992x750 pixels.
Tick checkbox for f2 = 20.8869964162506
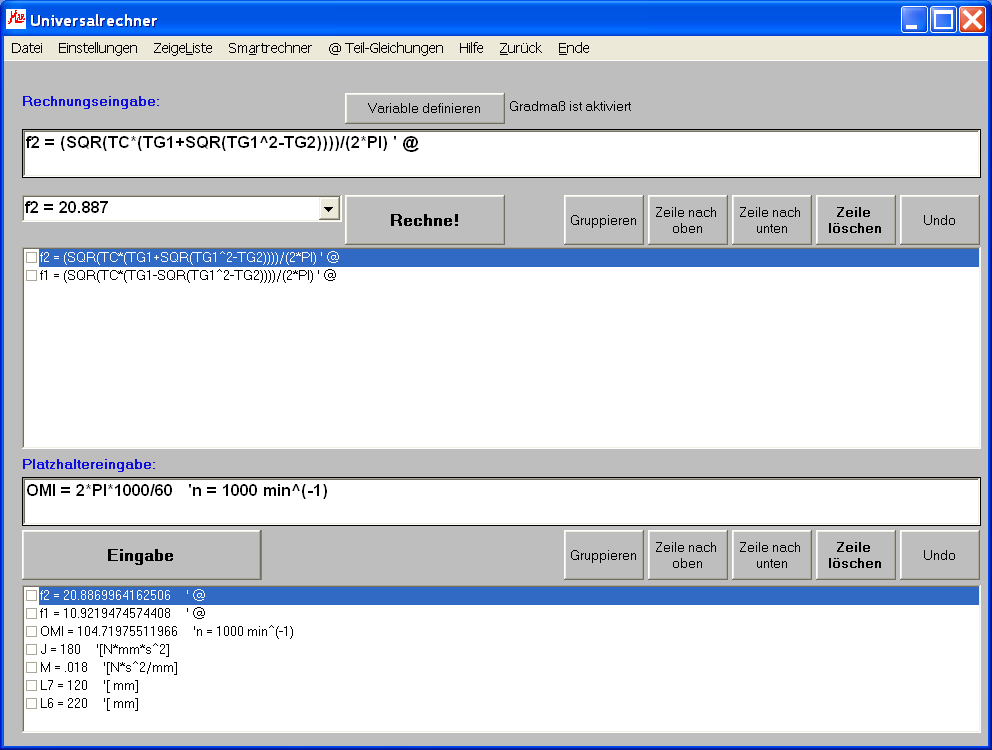point(31,596)
